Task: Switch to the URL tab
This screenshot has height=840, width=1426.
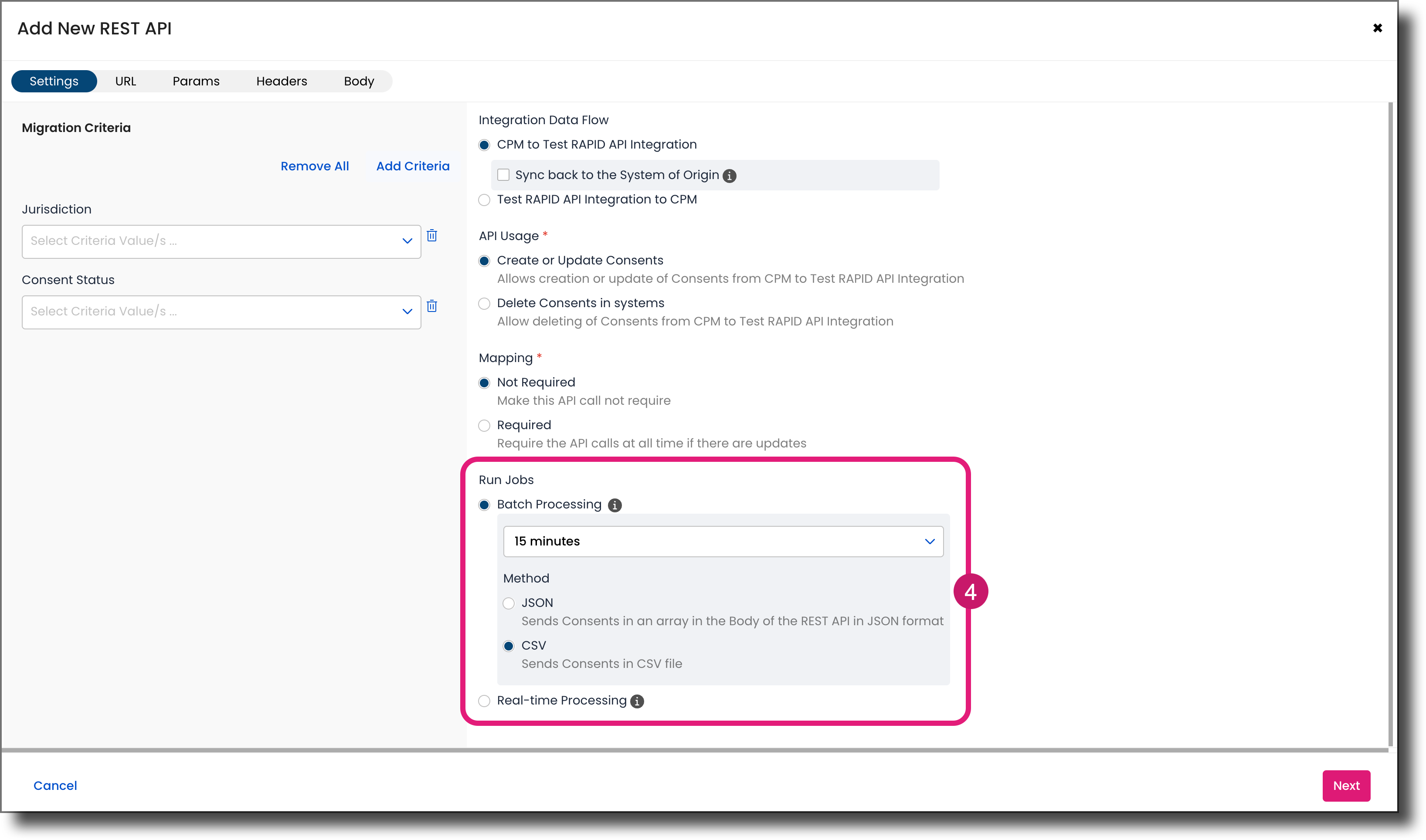Action: pyautogui.click(x=126, y=81)
